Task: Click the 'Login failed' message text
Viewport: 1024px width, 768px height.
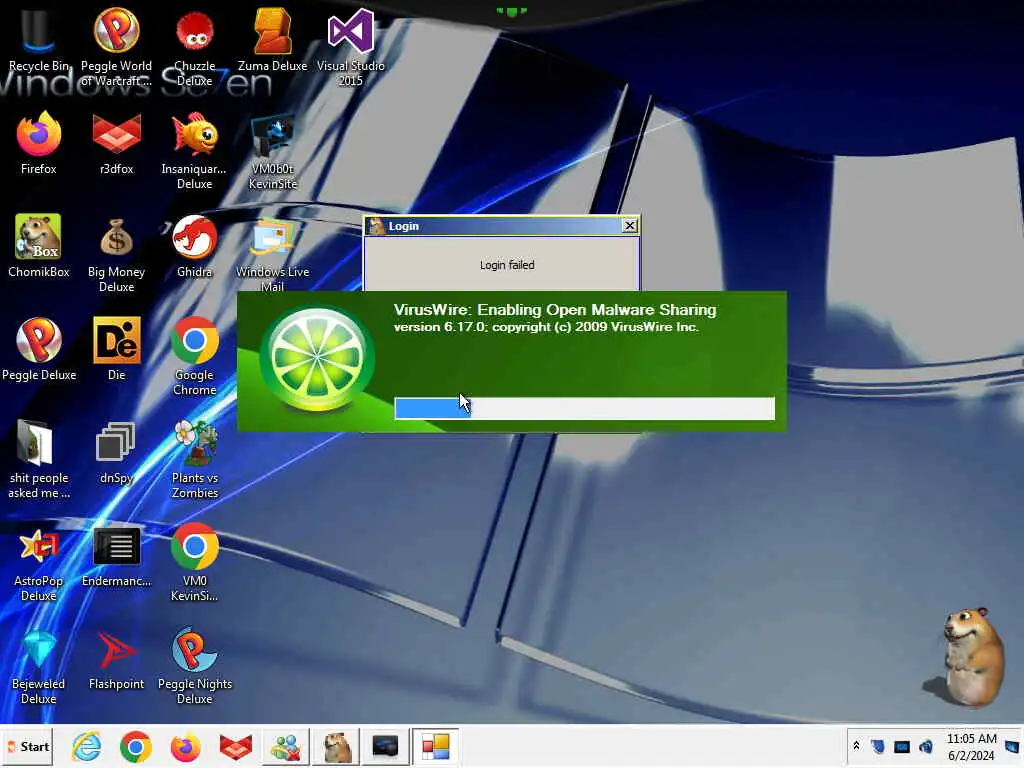Action: tap(507, 265)
